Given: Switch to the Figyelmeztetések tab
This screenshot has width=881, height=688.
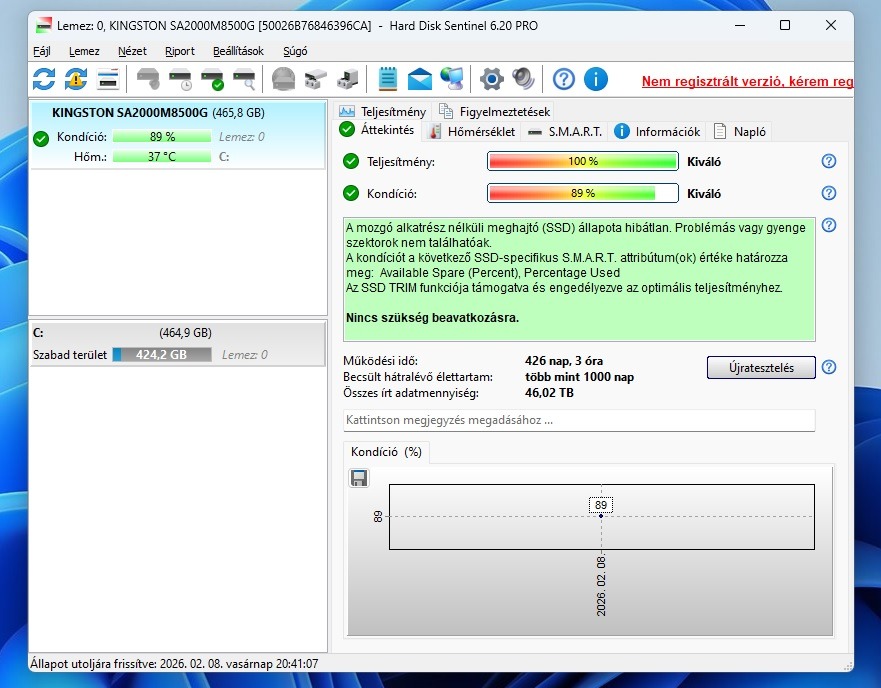Looking at the screenshot, I should point(494,111).
